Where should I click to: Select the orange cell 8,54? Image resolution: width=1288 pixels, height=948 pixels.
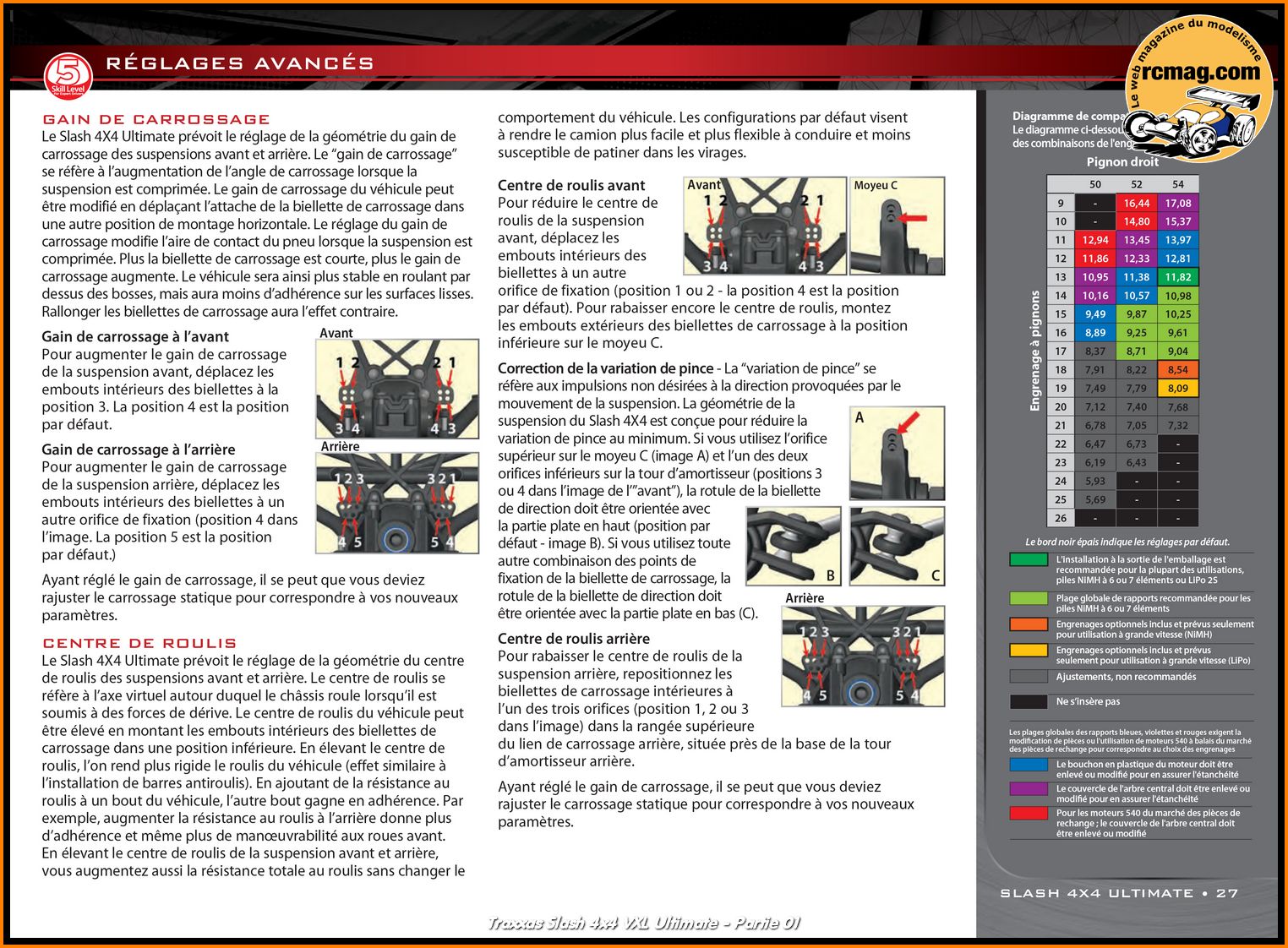tap(1178, 370)
